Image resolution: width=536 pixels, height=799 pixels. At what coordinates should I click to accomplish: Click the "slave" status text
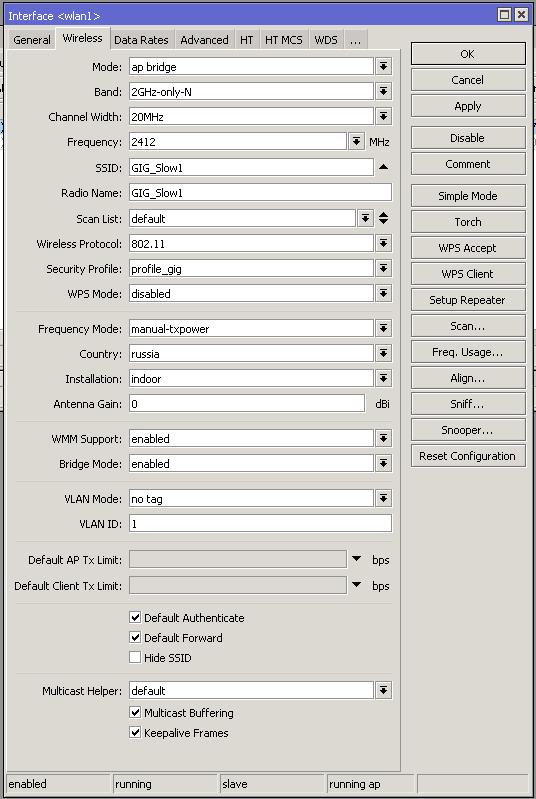click(x=235, y=784)
